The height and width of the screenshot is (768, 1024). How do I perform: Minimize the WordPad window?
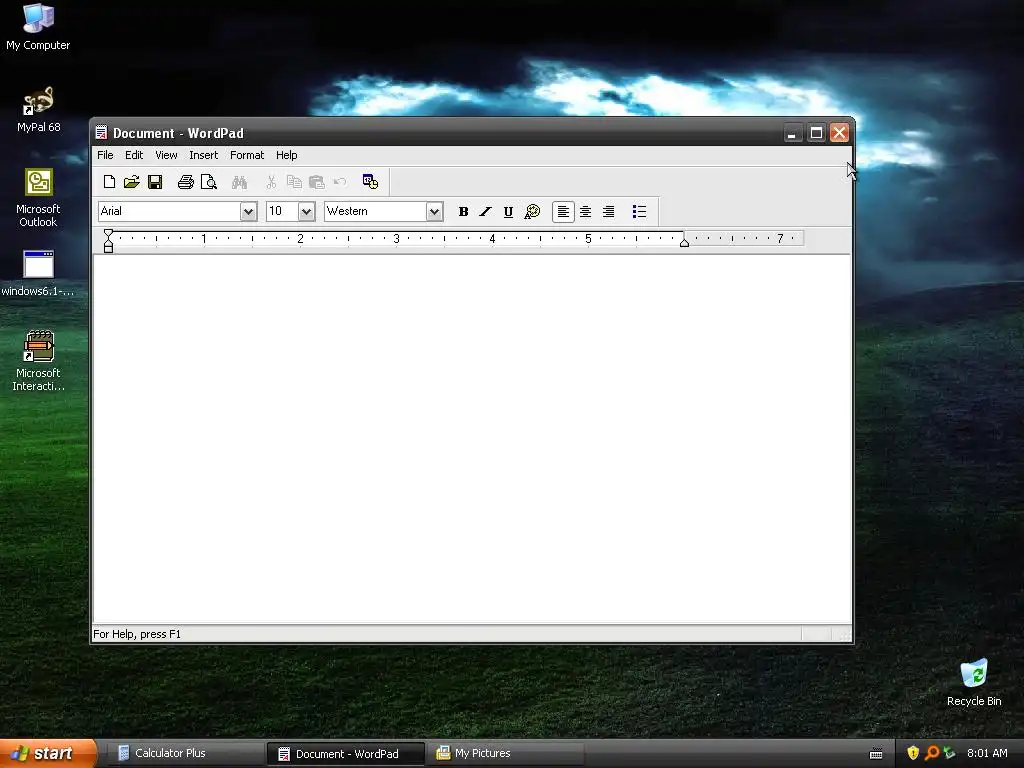pos(792,133)
